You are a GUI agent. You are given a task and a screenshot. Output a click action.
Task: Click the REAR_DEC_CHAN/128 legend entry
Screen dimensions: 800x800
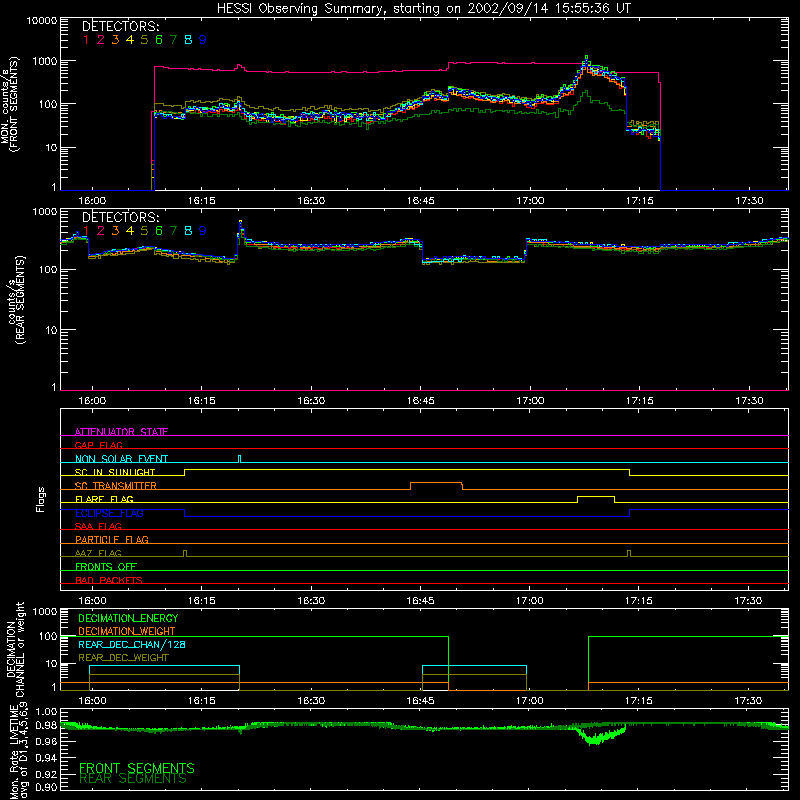coord(132,644)
